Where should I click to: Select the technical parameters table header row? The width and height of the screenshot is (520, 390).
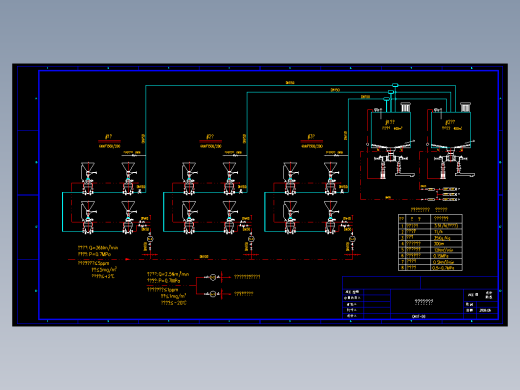[430, 219]
